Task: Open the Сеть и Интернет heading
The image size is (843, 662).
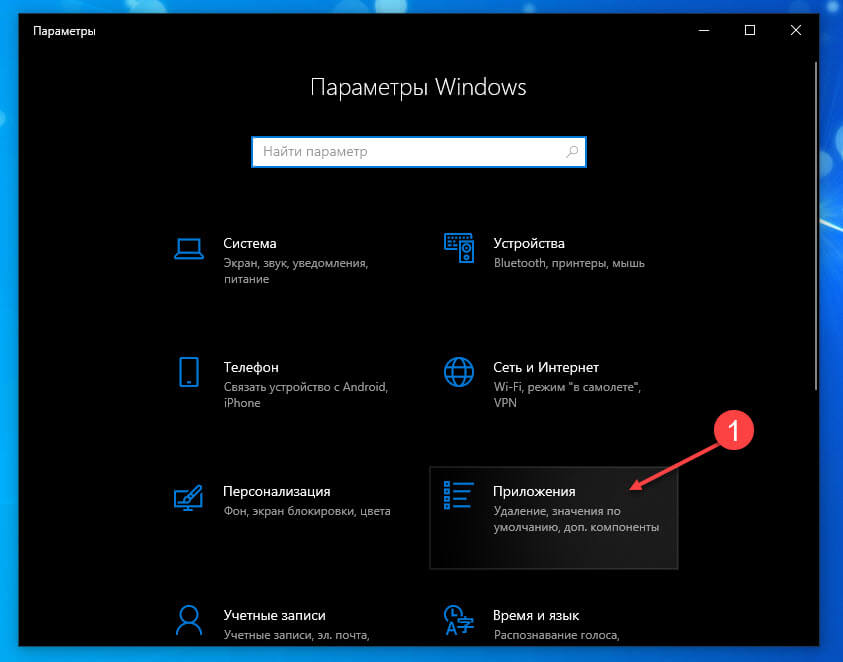Action: [546, 367]
